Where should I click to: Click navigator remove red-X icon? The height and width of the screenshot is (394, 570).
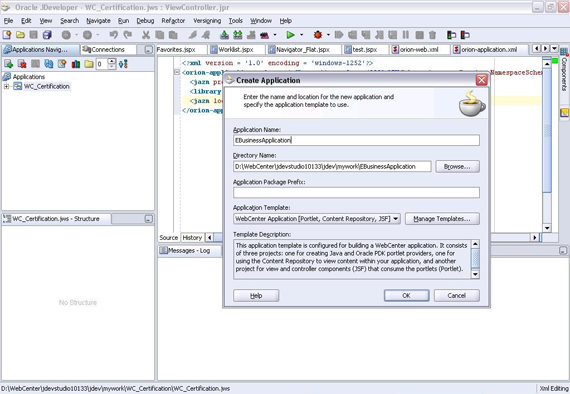(22, 64)
